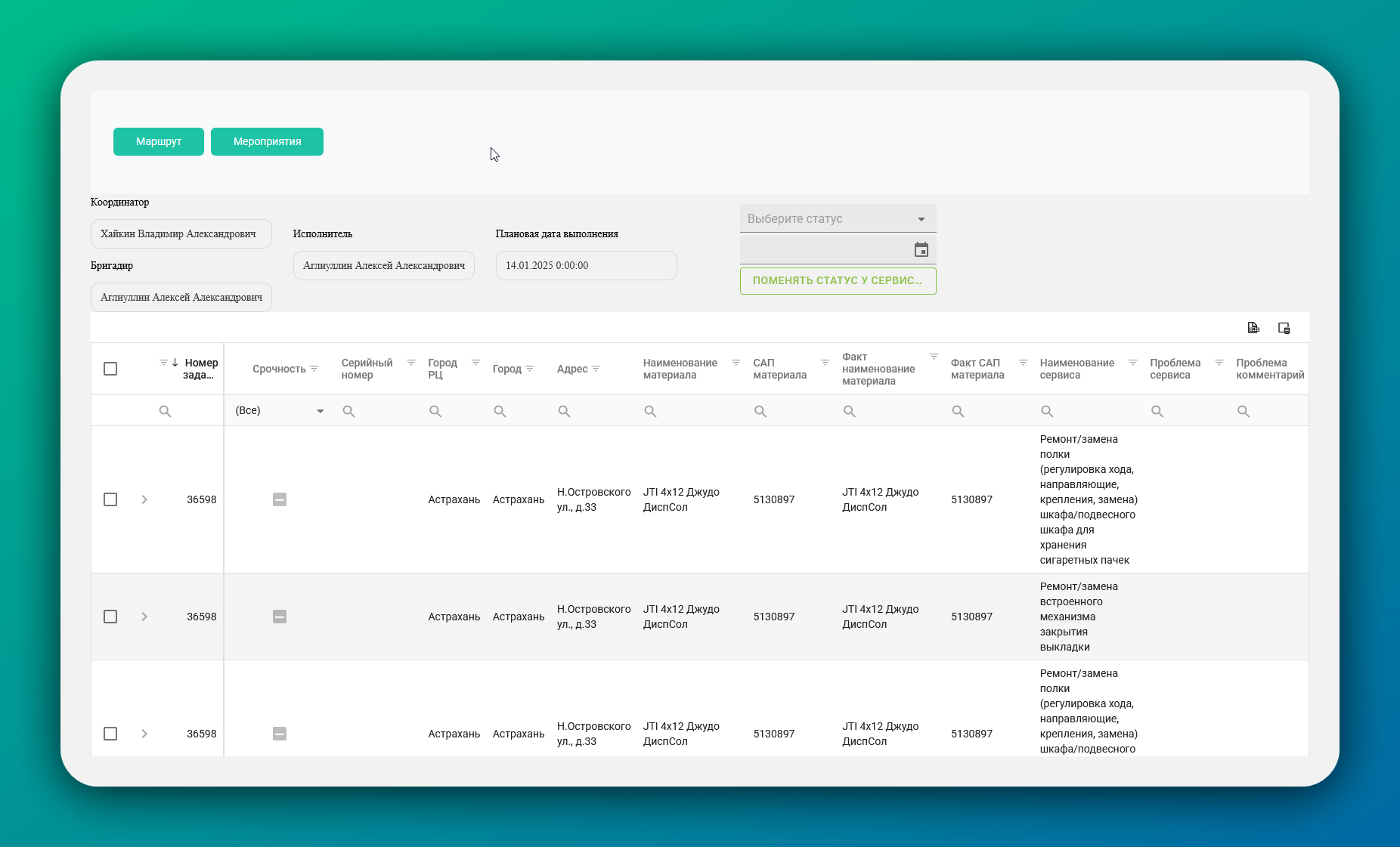Check the first row 36598 checkbox
The width and height of the screenshot is (1400, 847).
point(110,499)
